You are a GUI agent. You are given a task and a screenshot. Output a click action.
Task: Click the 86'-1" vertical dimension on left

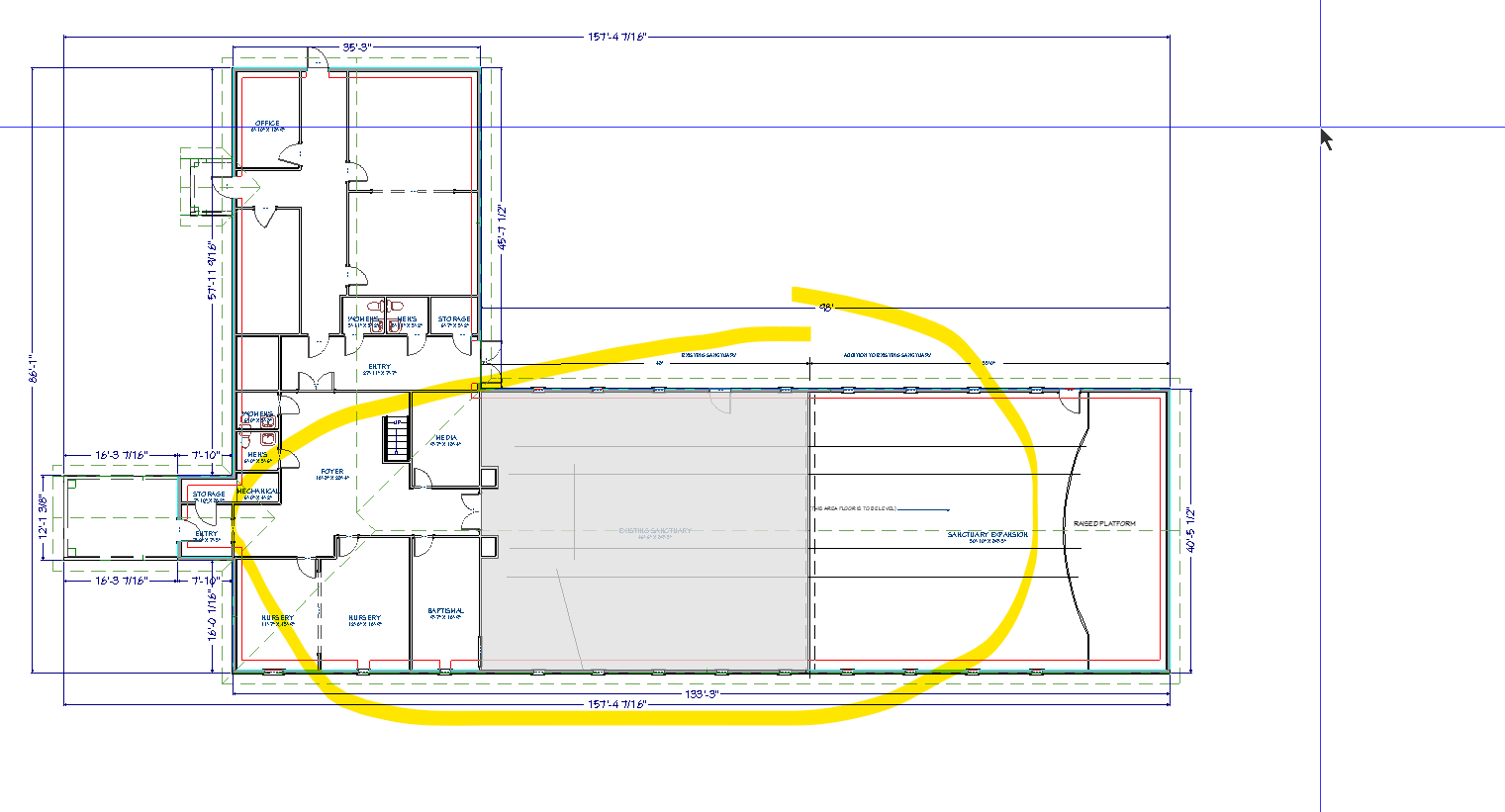33,368
